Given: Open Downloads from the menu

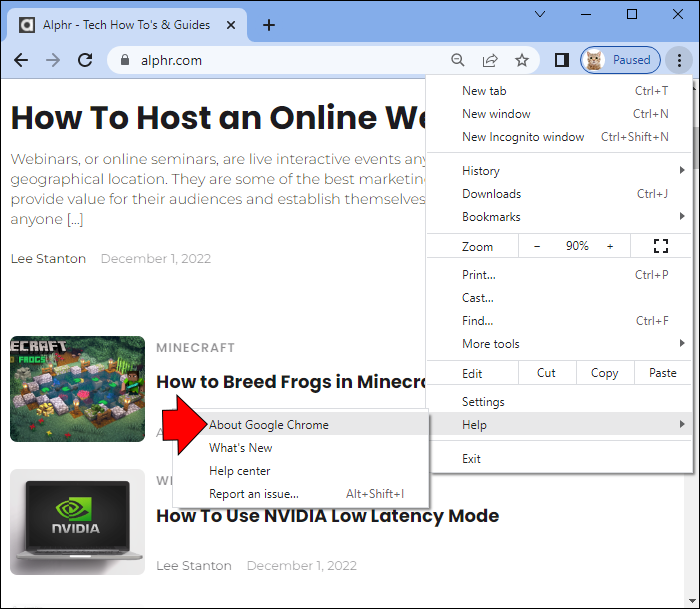Looking at the screenshot, I should point(559,194).
